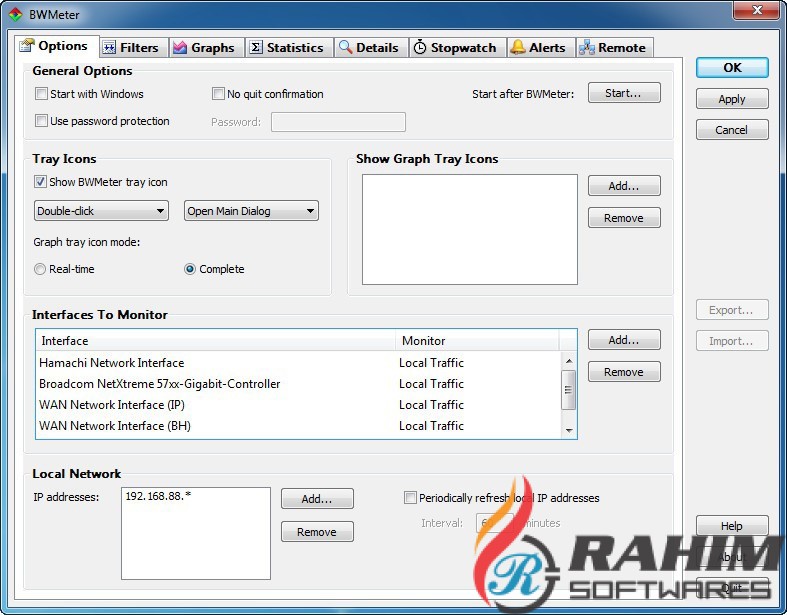Viewport: 787px width, 615px height.
Task: Click the OK button
Action: click(732, 68)
